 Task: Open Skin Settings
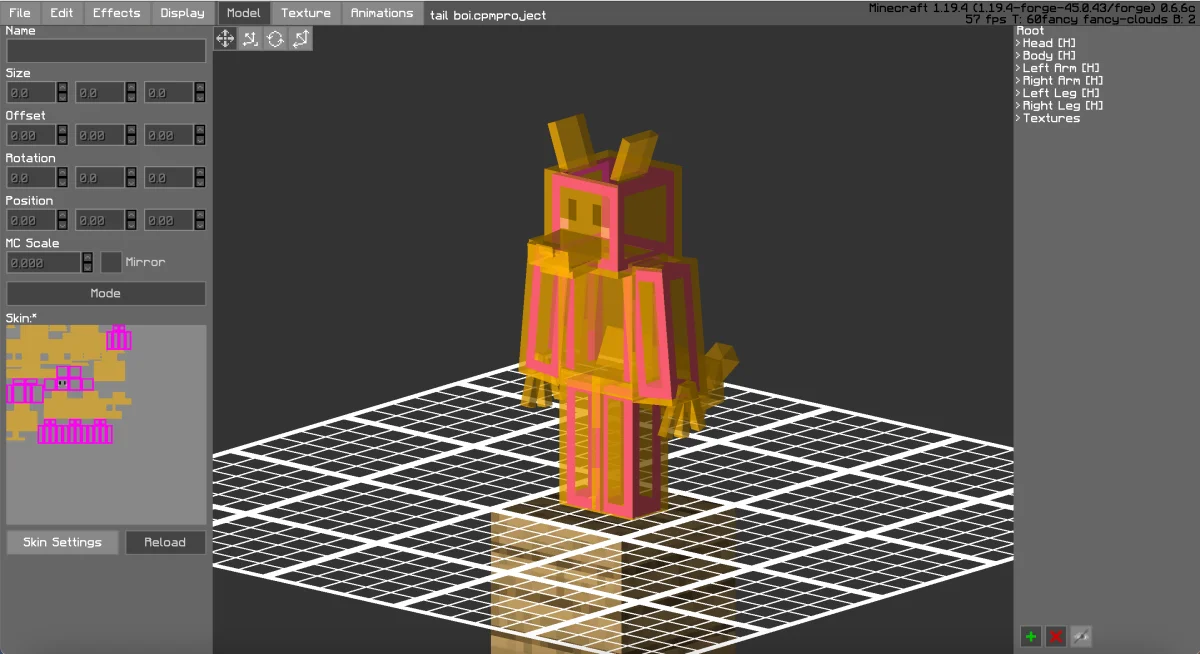click(62, 542)
